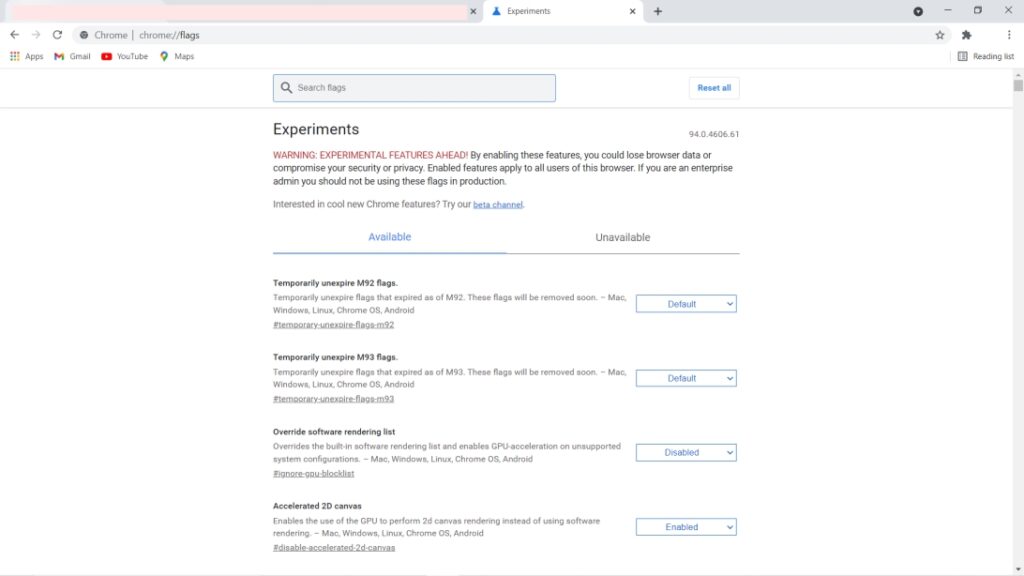
Task: Click the vertical scrollbar thumb
Action: (1018, 86)
